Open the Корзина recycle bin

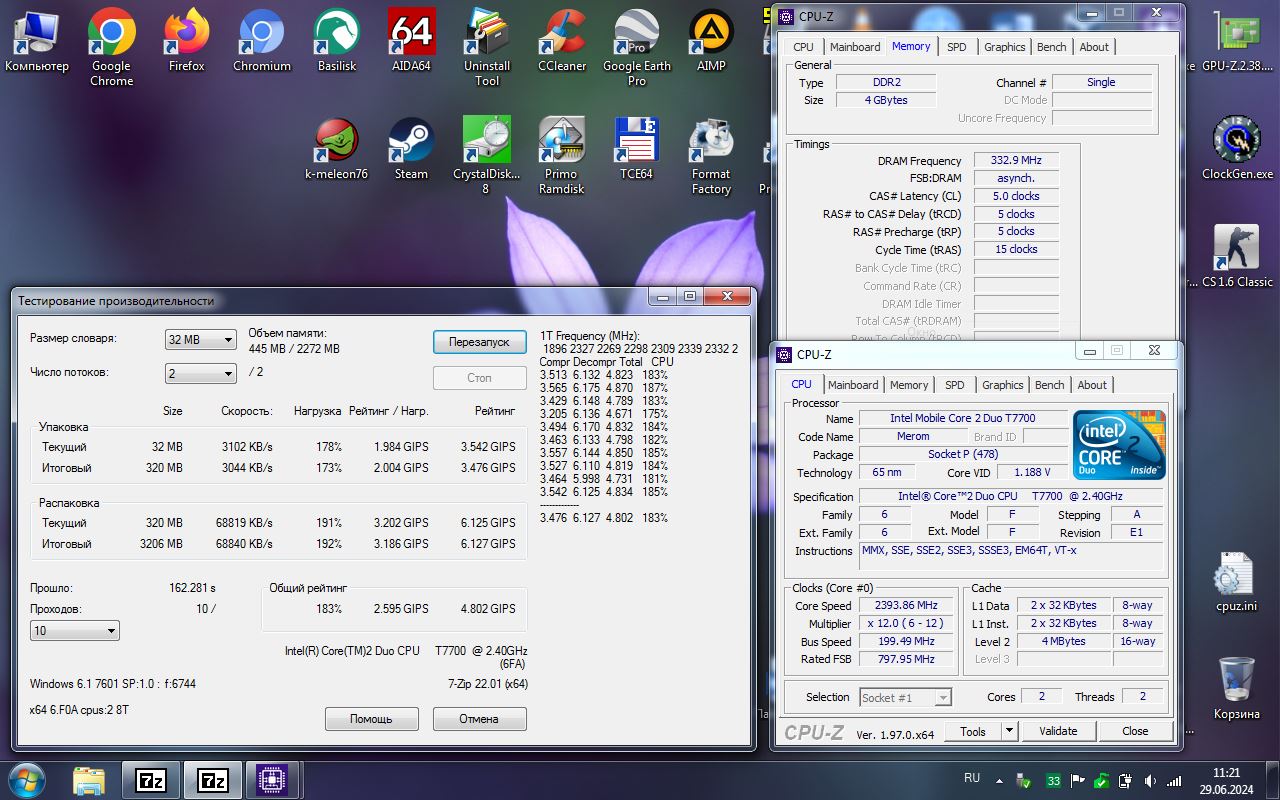(x=1237, y=688)
